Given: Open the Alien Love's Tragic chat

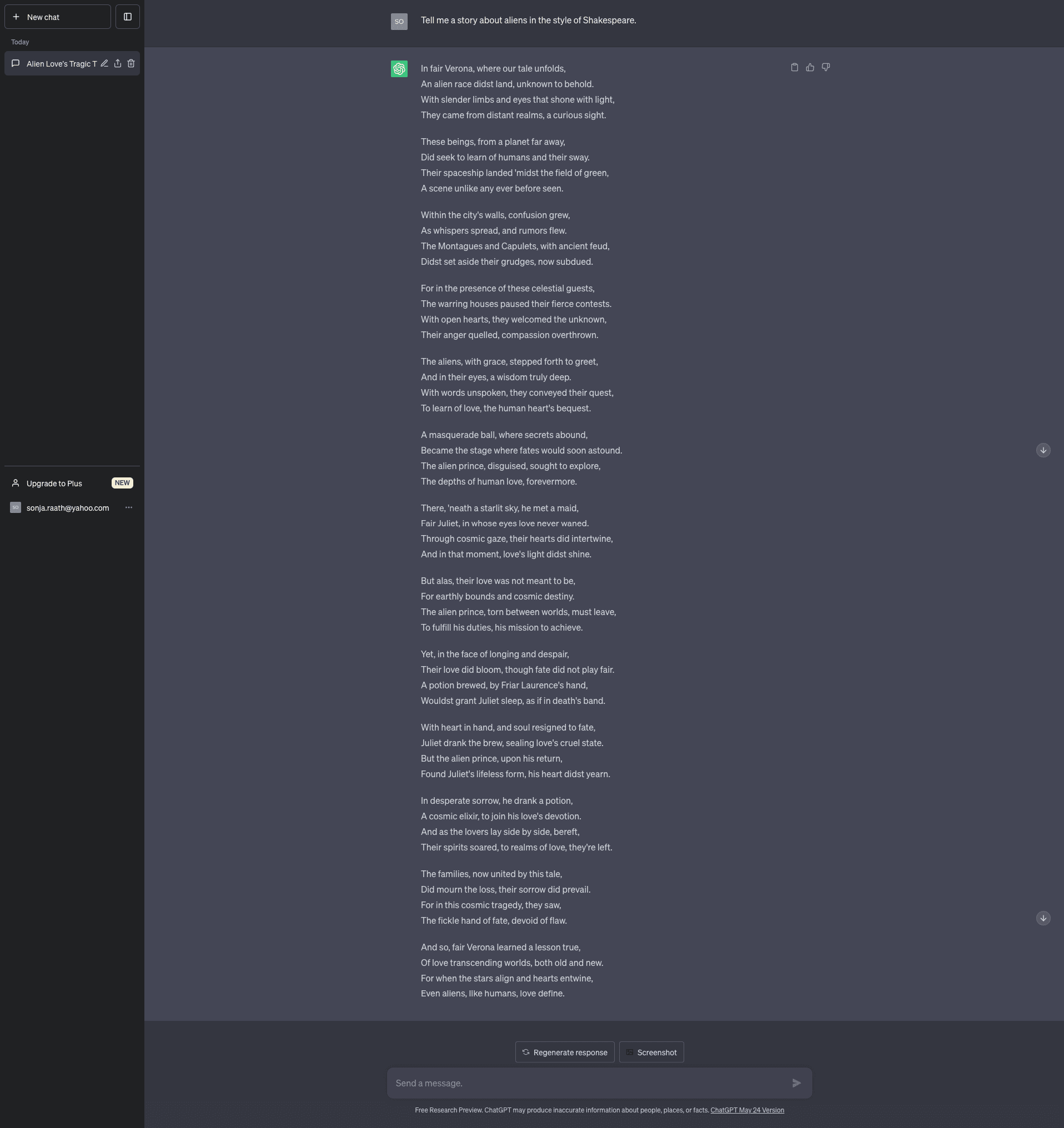Looking at the screenshot, I should [61, 63].
